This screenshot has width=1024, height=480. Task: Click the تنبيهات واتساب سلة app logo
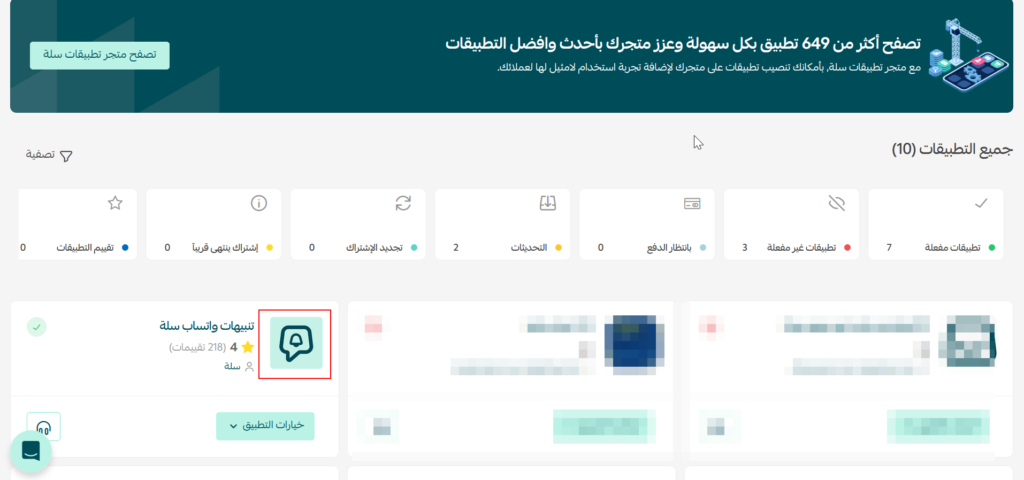click(x=296, y=344)
